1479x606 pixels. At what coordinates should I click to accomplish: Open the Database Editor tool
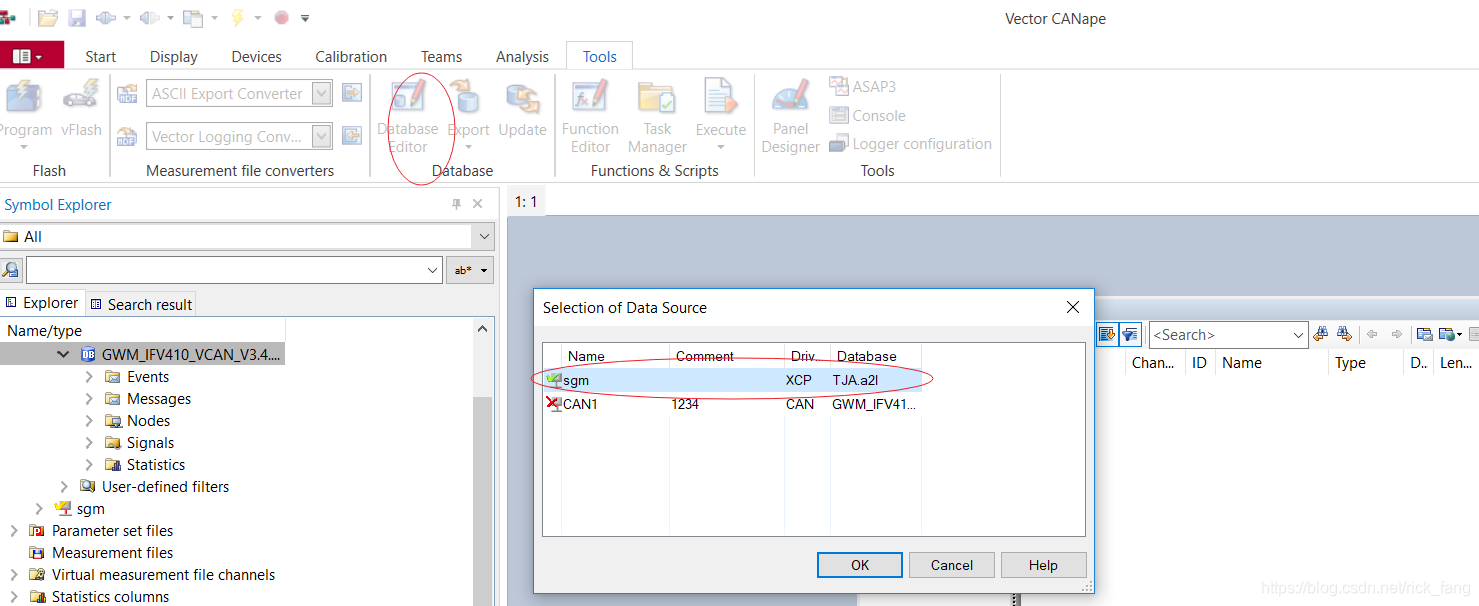[408, 117]
